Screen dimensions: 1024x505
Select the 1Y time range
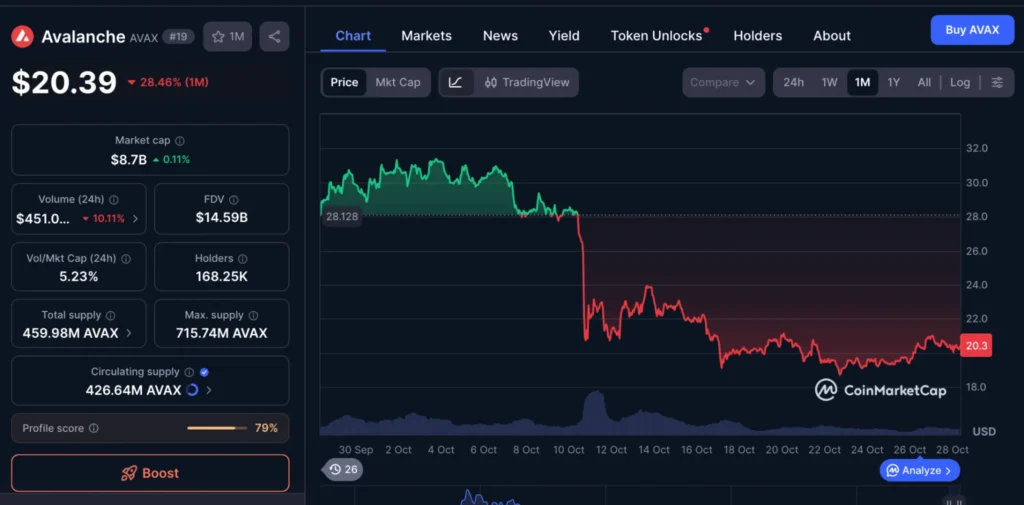894,82
